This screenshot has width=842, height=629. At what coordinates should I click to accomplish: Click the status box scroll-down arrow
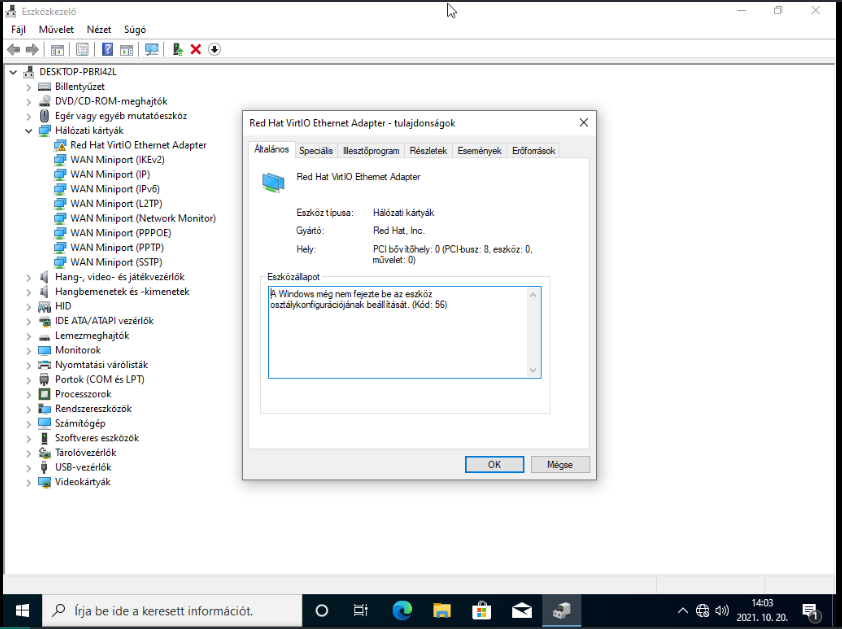533,370
